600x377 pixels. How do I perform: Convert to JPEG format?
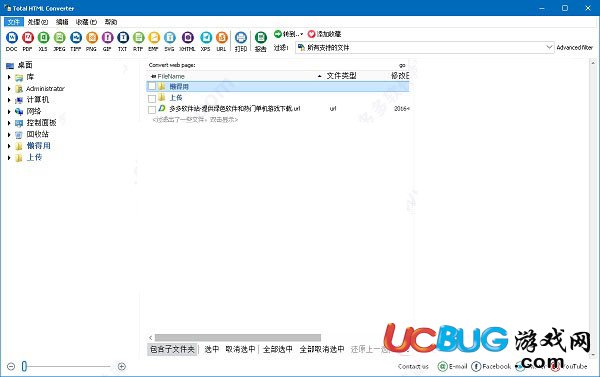tap(59, 41)
